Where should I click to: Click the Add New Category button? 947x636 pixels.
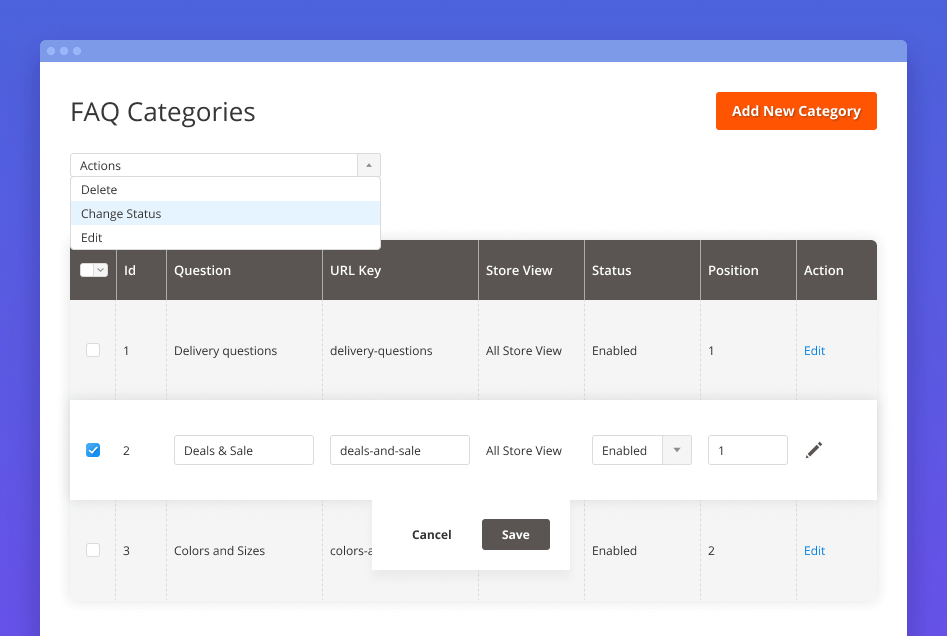pyautogui.click(x=796, y=111)
